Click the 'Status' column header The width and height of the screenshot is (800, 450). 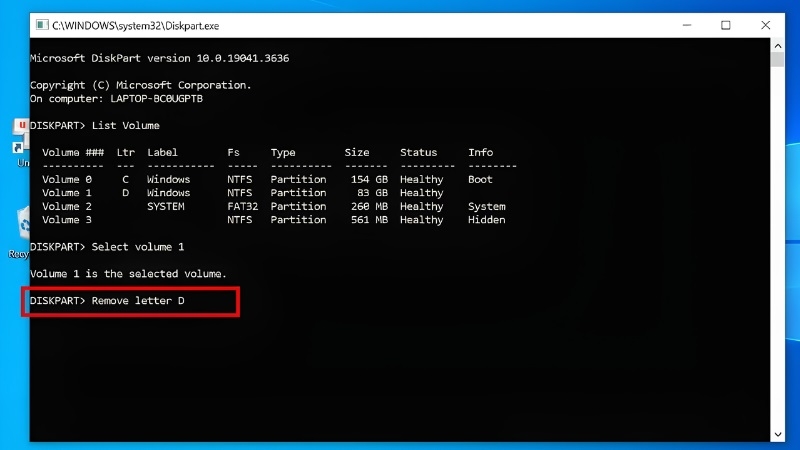click(418, 153)
